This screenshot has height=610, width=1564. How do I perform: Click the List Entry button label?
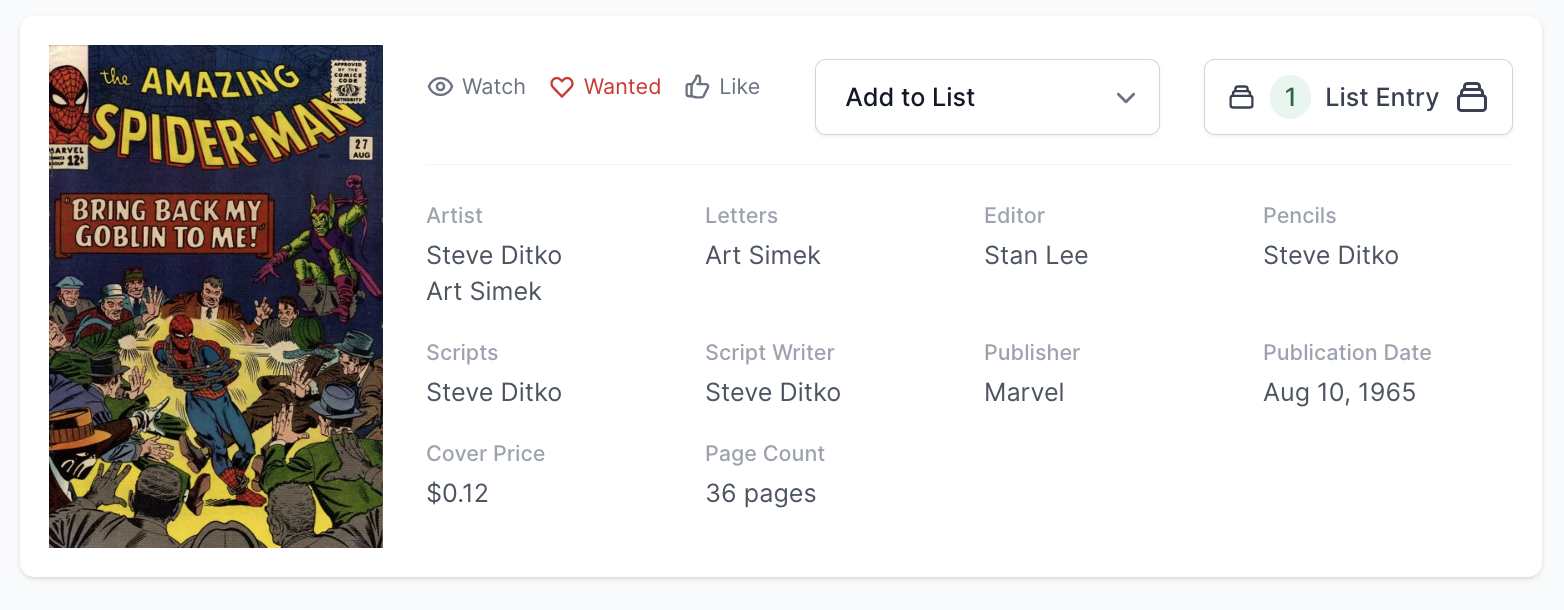pyautogui.click(x=1381, y=97)
